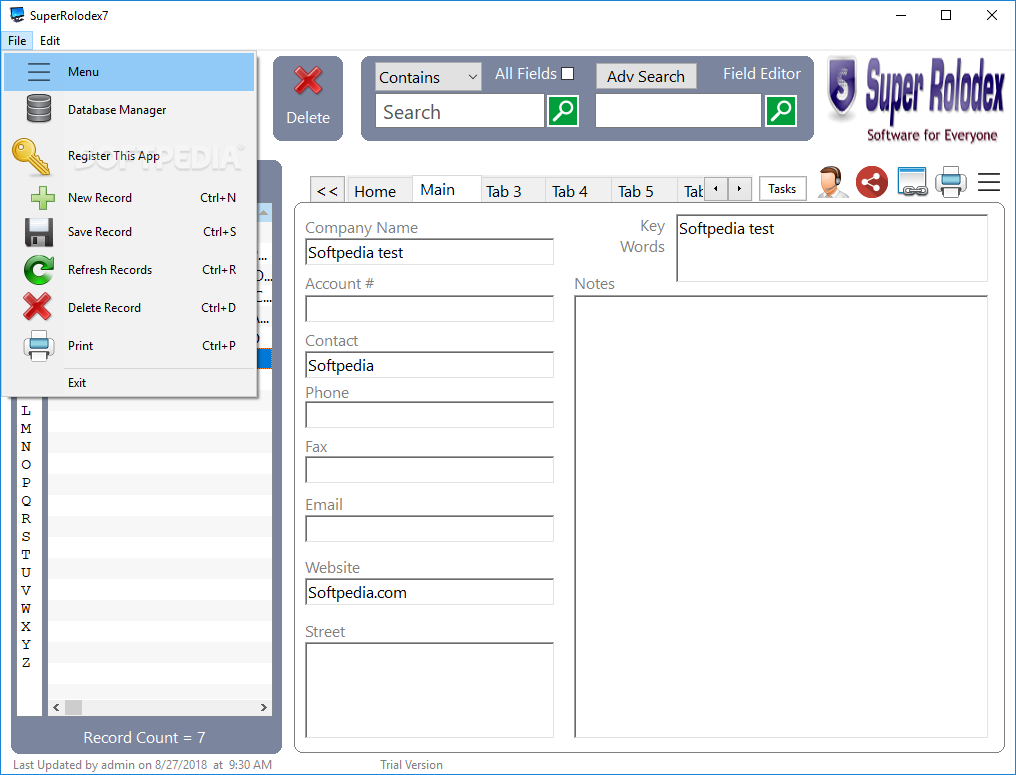
Task: Open the Contains search mode dropdown
Action: point(428,77)
